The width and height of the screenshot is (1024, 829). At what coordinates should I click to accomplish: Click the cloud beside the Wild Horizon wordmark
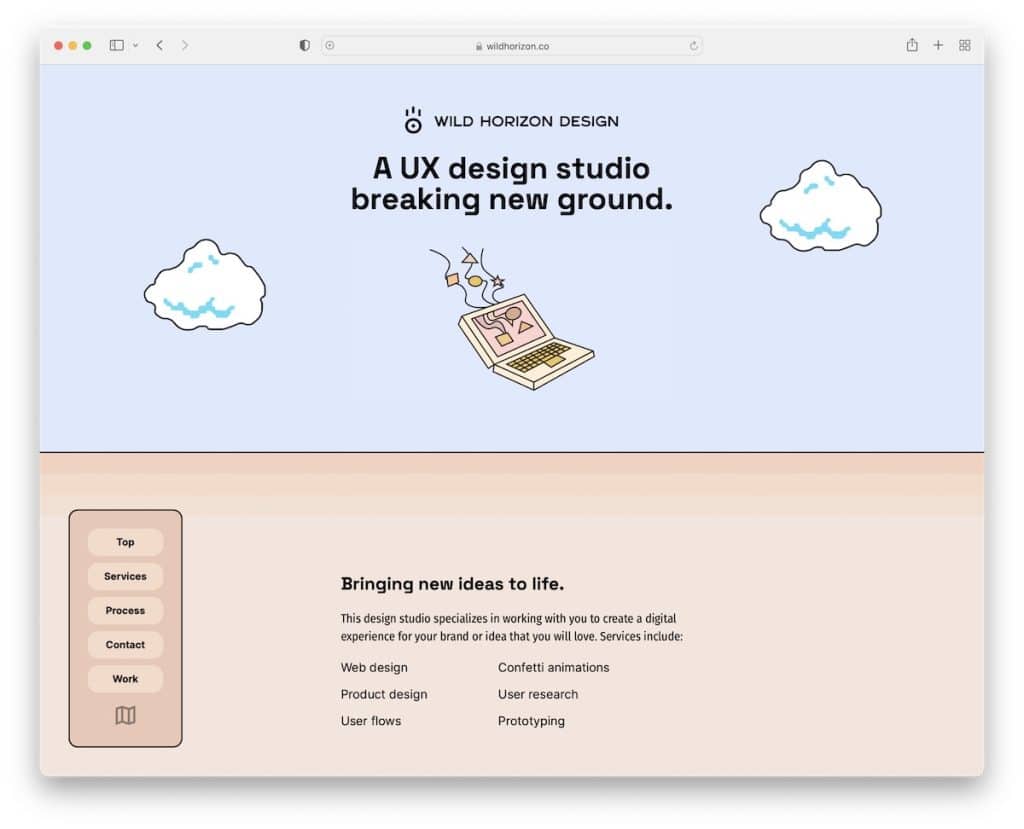point(821,206)
